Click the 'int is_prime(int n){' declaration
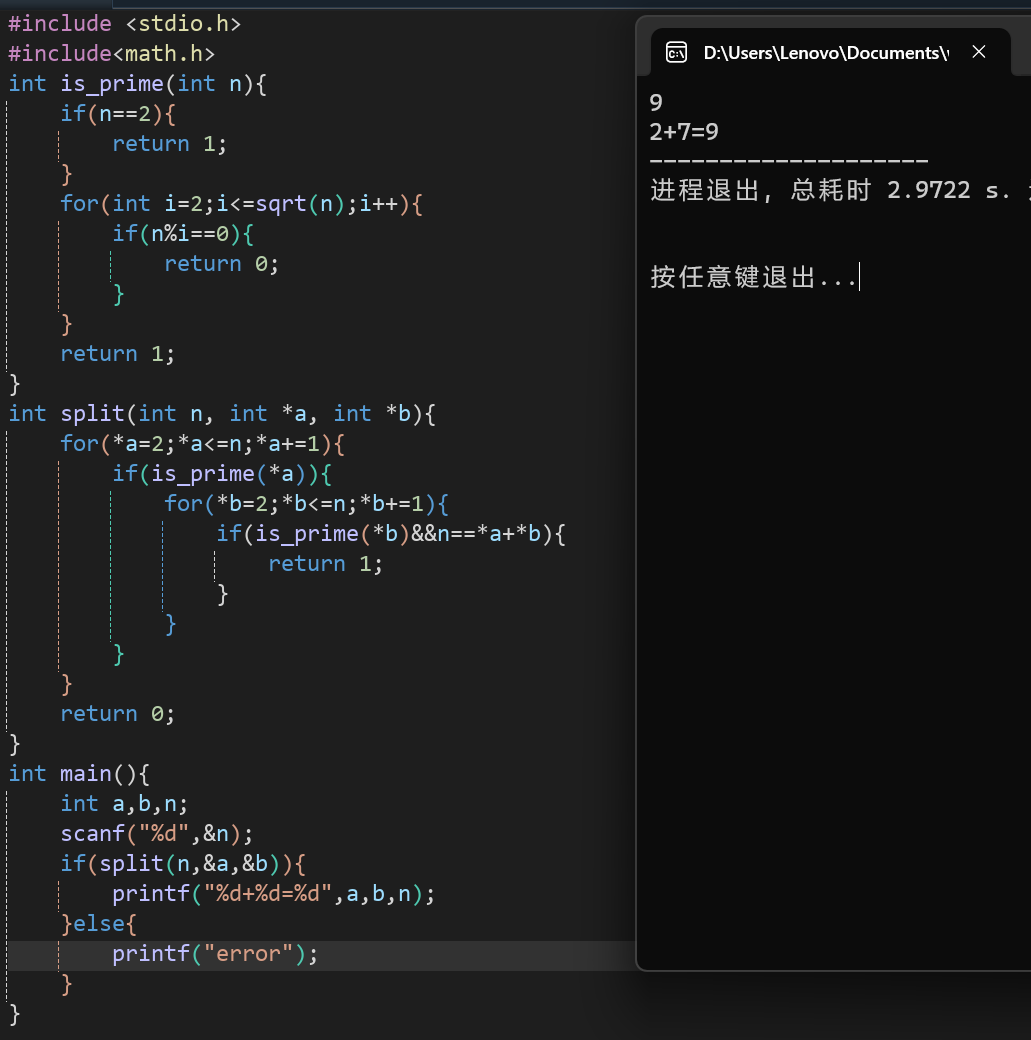The image size is (1031, 1040). (x=137, y=84)
